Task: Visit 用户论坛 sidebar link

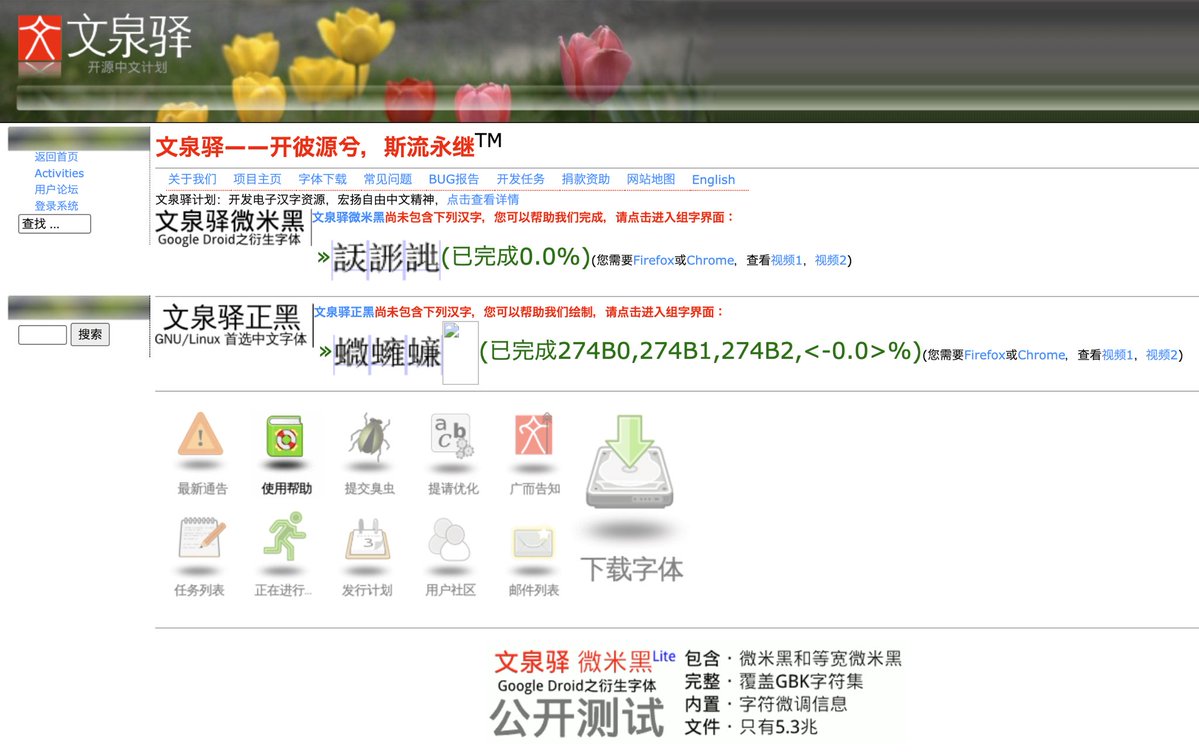Action: (56, 190)
